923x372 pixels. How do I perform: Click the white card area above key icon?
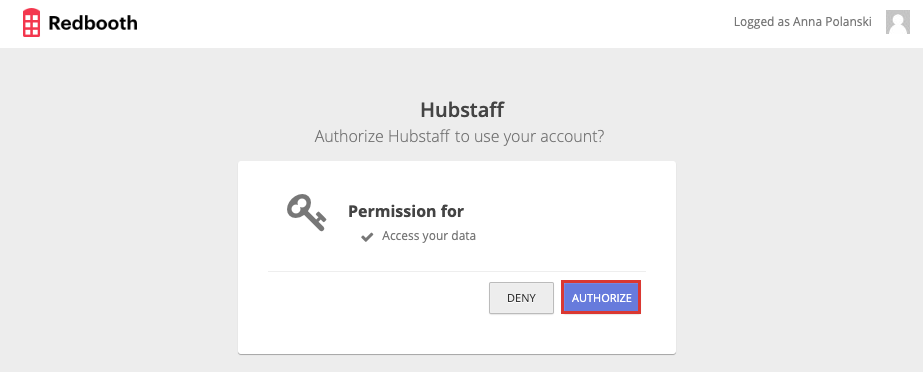click(x=306, y=177)
